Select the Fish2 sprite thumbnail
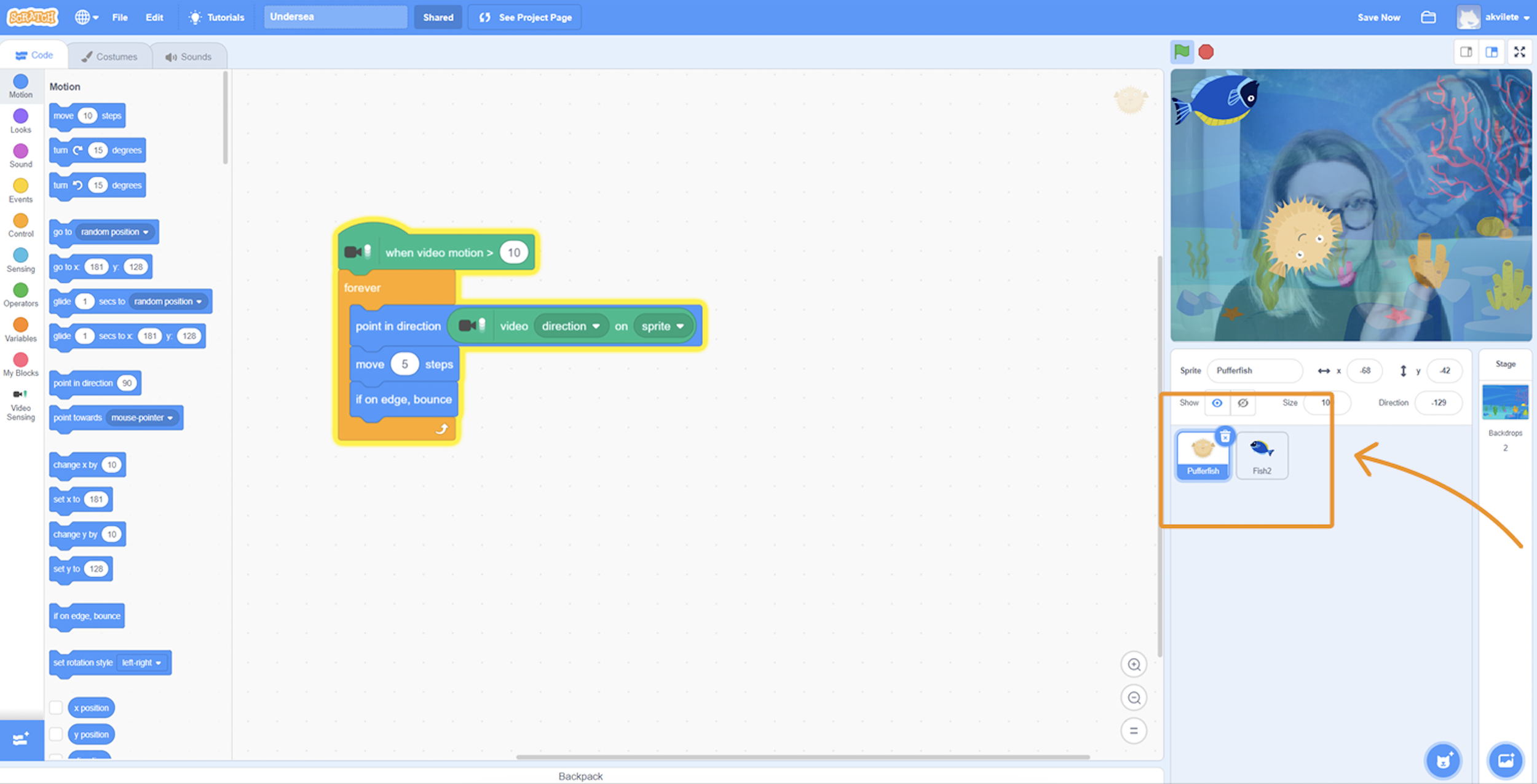 pyautogui.click(x=1262, y=455)
